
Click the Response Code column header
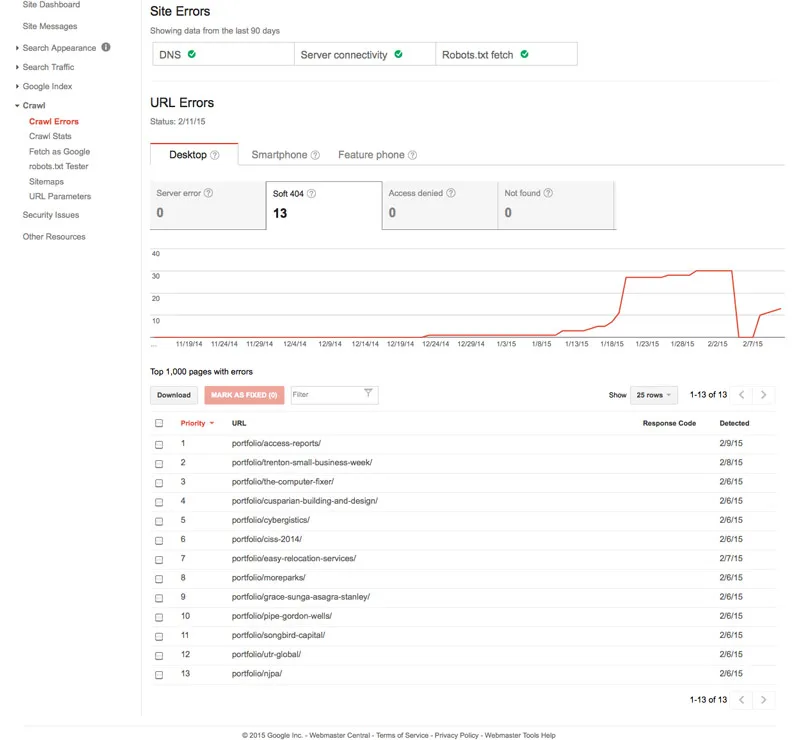[x=669, y=423]
